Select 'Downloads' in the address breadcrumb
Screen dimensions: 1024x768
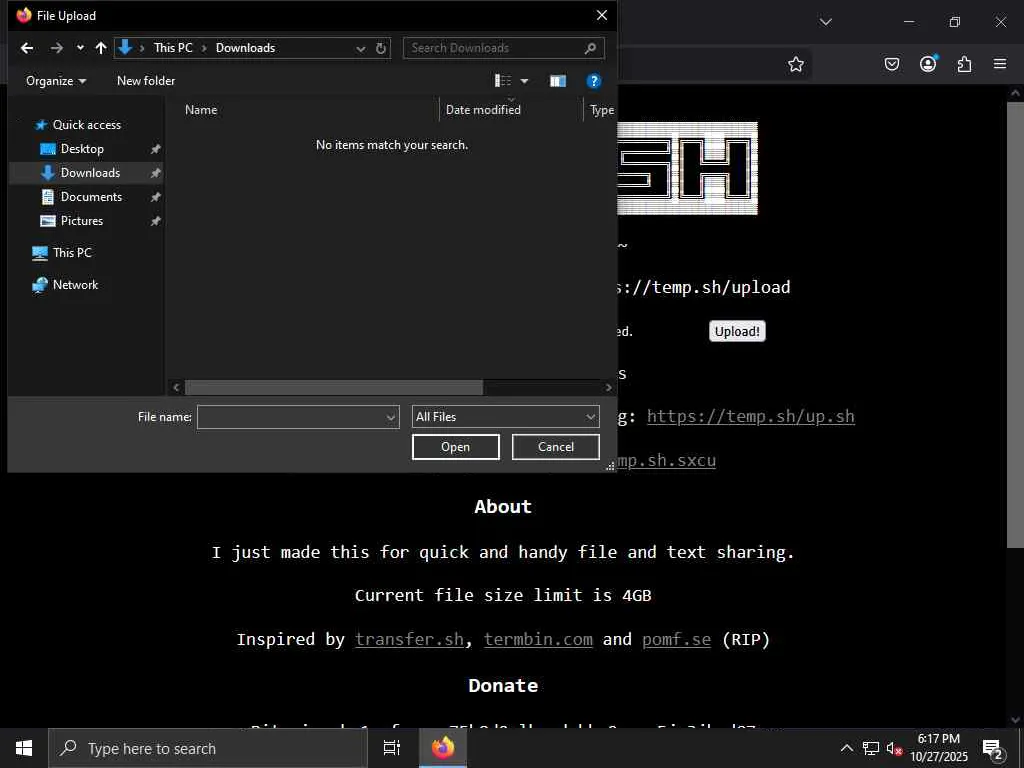click(246, 48)
